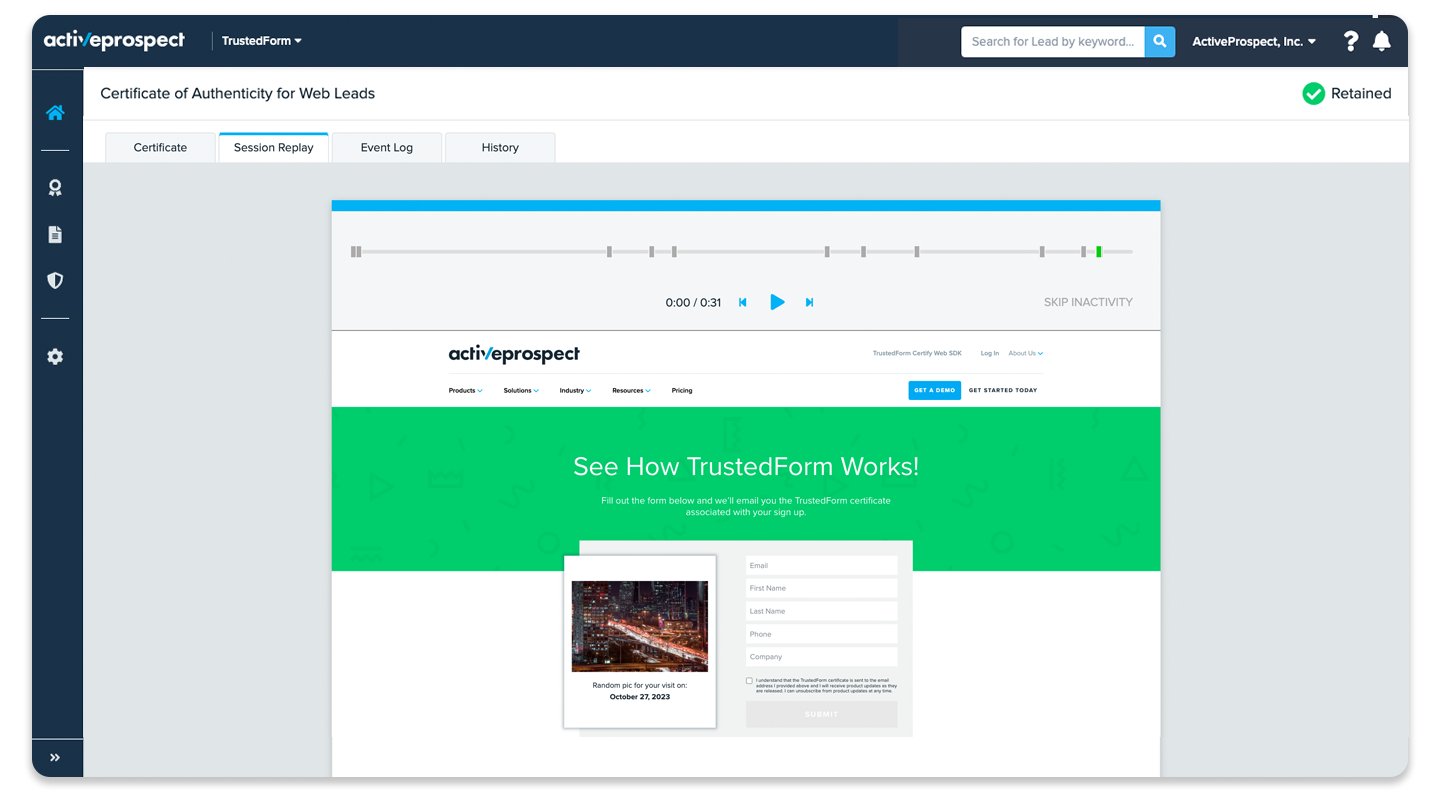Select the Session Replay tab
Viewport: 1440px width, 796px height.
click(274, 147)
